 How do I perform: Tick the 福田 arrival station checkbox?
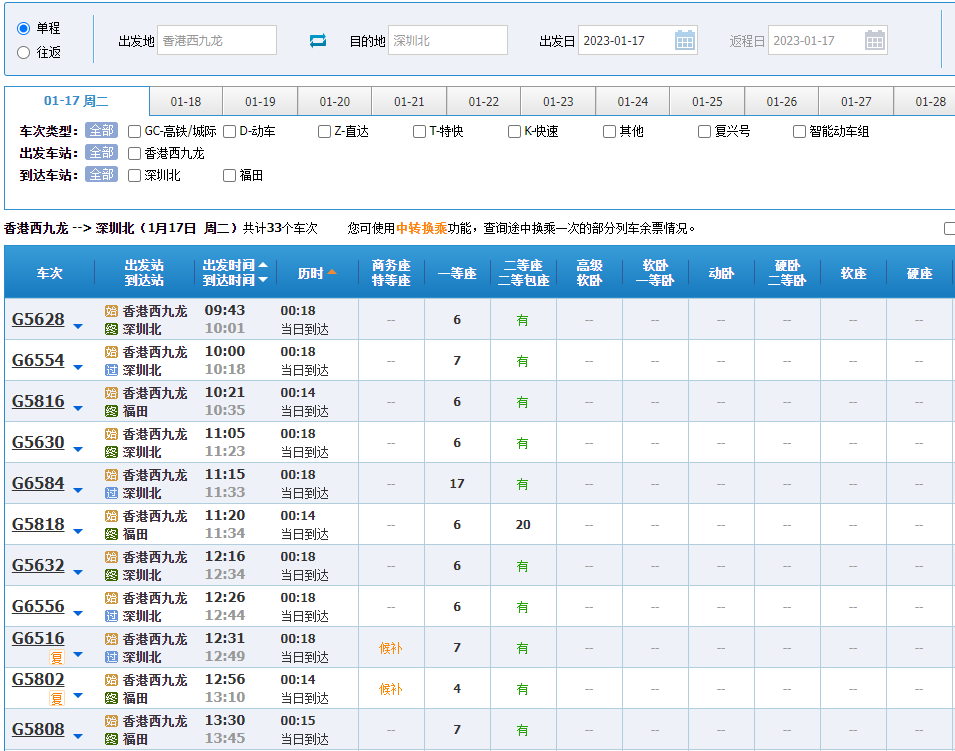(x=229, y=175)
